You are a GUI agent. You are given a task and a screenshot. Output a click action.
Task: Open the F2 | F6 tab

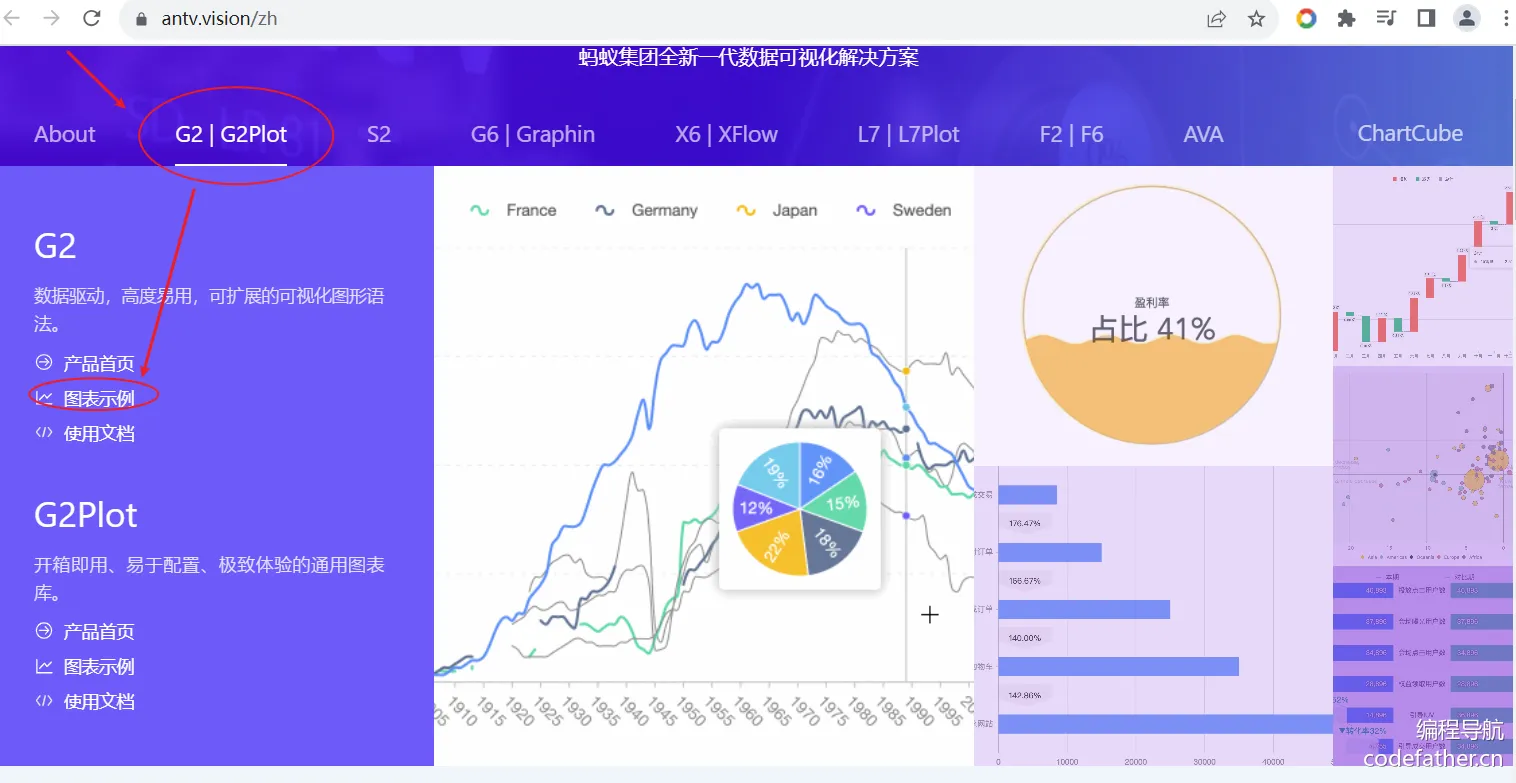(1072, 134)
